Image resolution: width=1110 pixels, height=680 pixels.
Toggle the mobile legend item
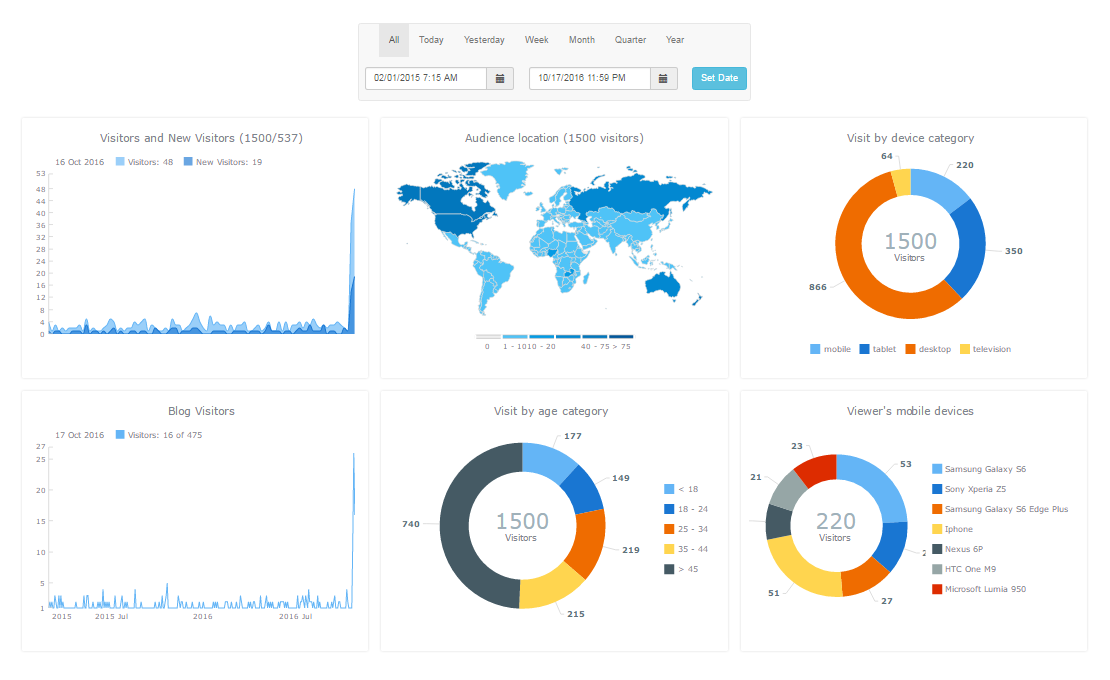(x=831, y=349)
